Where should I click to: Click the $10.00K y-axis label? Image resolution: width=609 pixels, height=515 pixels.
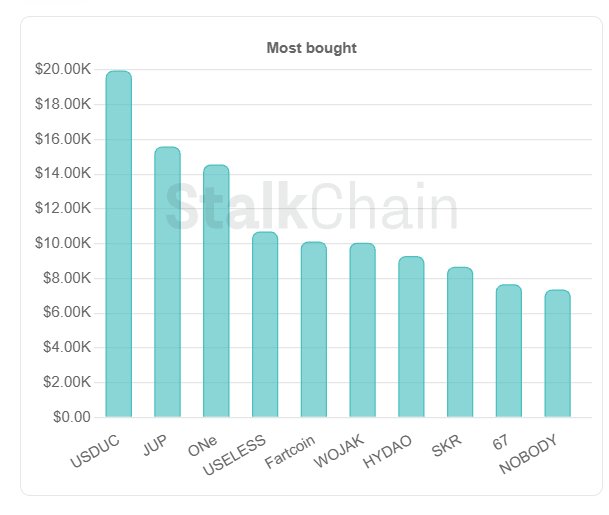point(63,243)
